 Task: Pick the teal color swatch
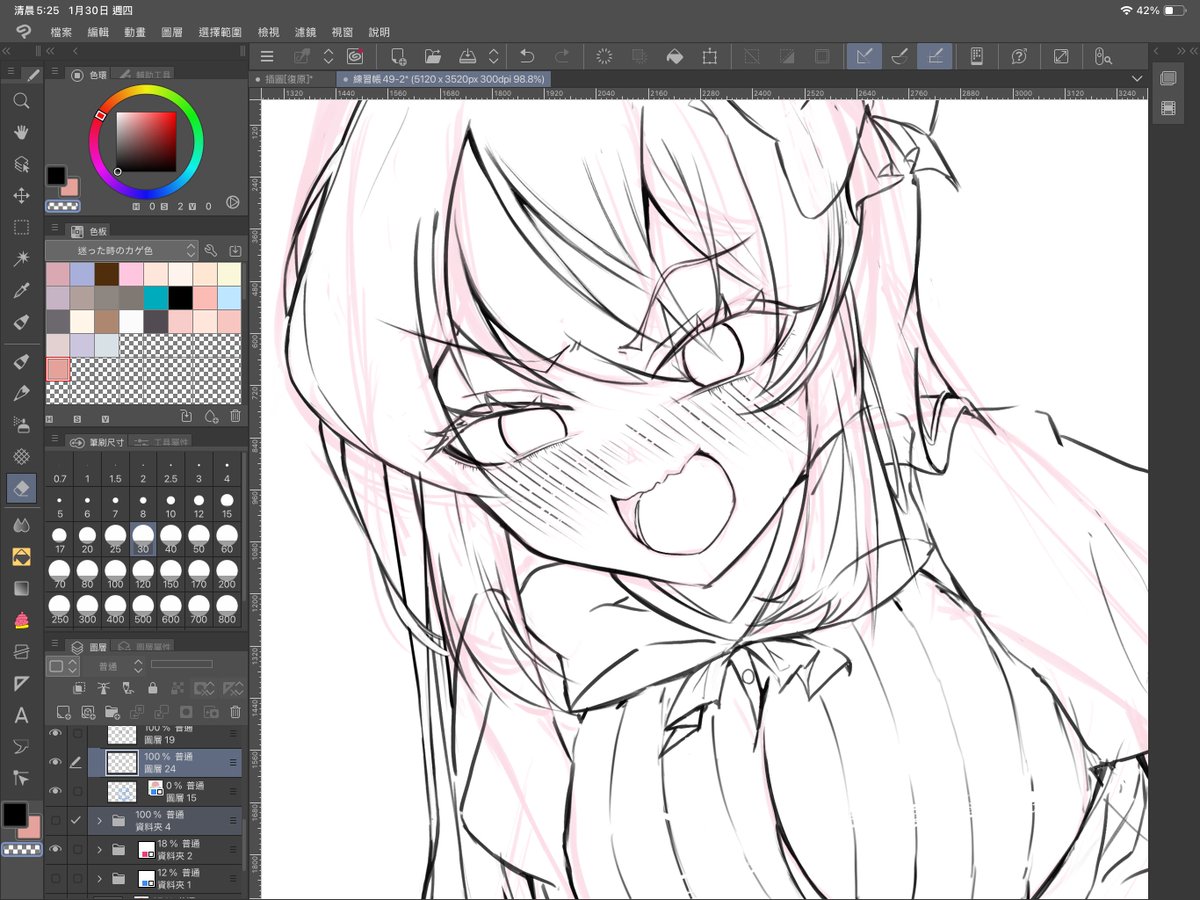click(155, 297)
